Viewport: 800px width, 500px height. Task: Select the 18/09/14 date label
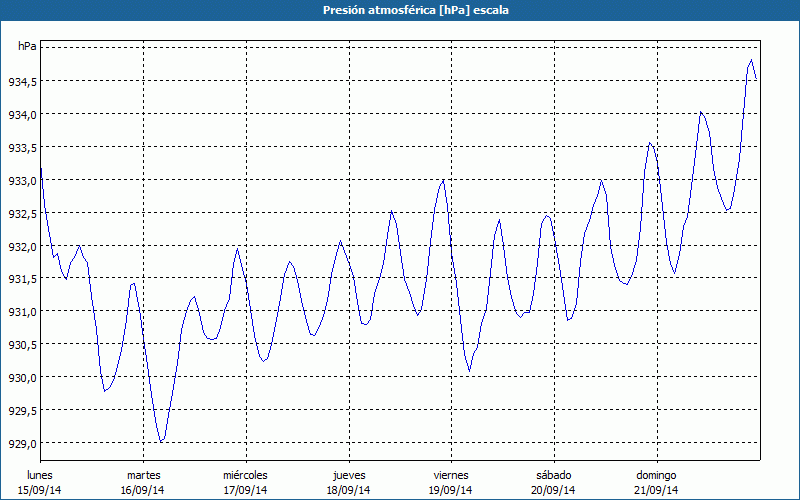point(349,490)
